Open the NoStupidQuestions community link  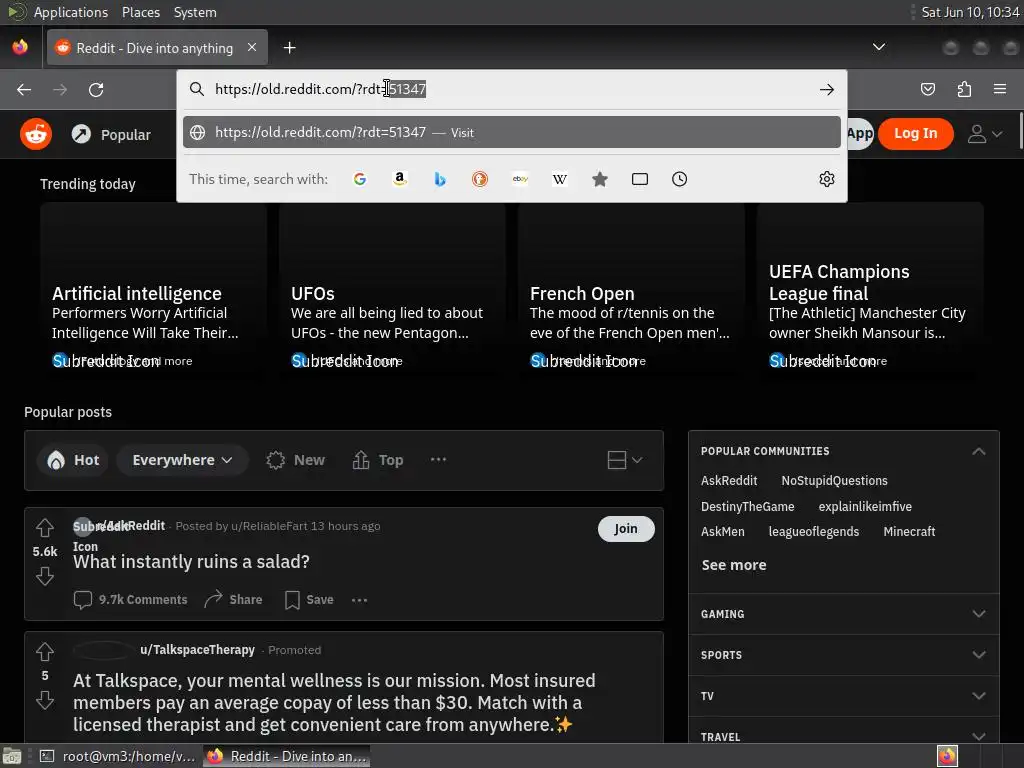tap(835, 481)
